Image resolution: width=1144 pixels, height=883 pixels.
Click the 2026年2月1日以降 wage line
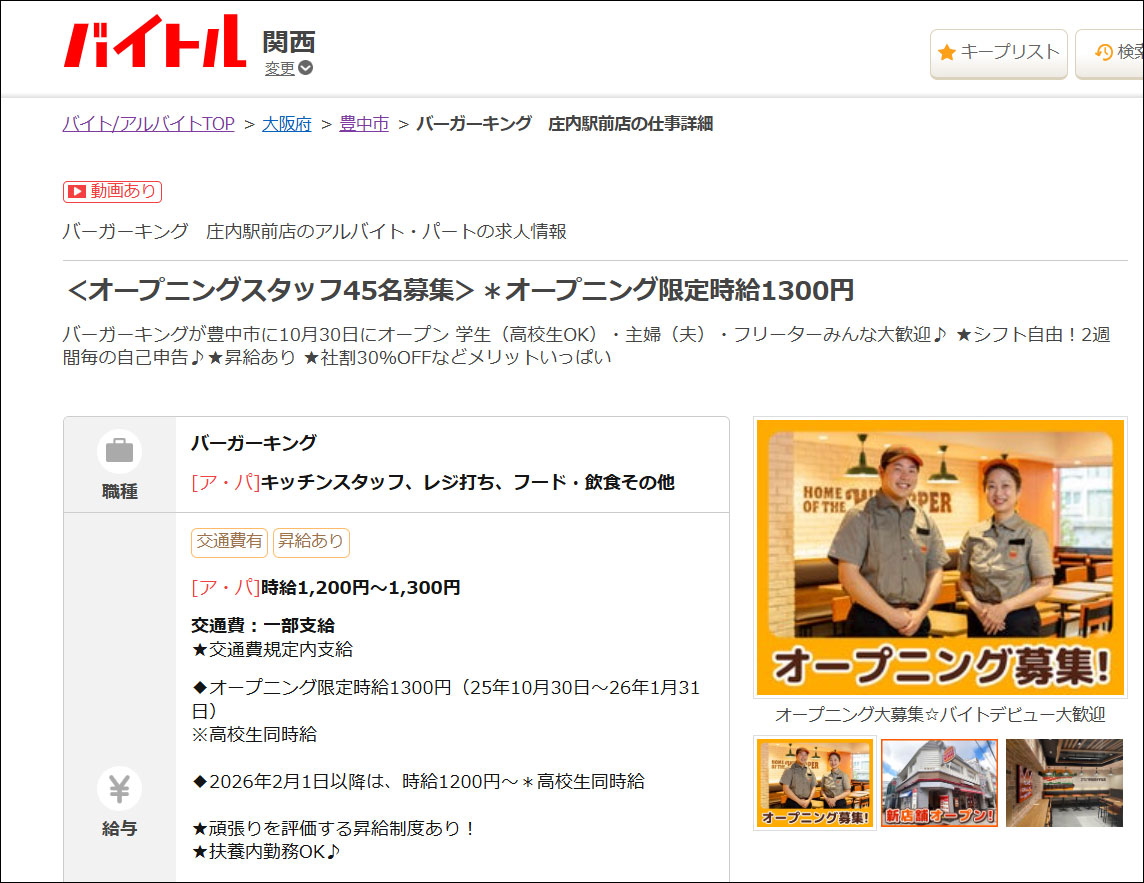418,782
